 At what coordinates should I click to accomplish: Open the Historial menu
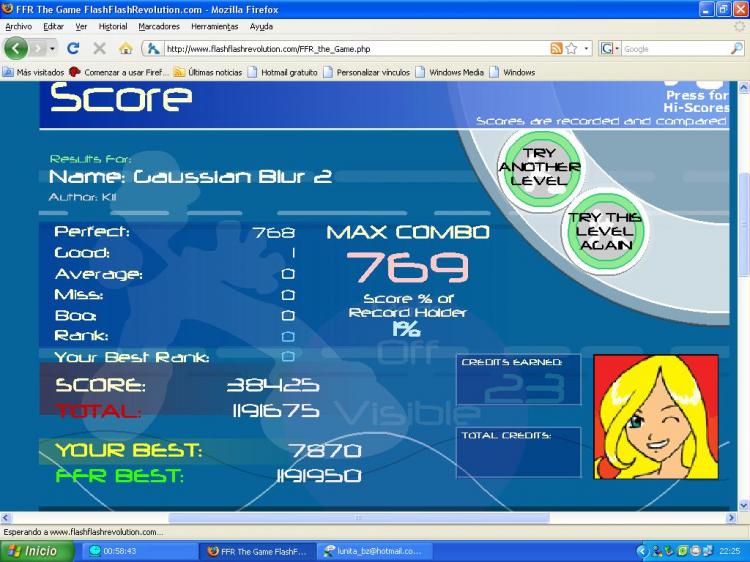click(x=113, y=26)
